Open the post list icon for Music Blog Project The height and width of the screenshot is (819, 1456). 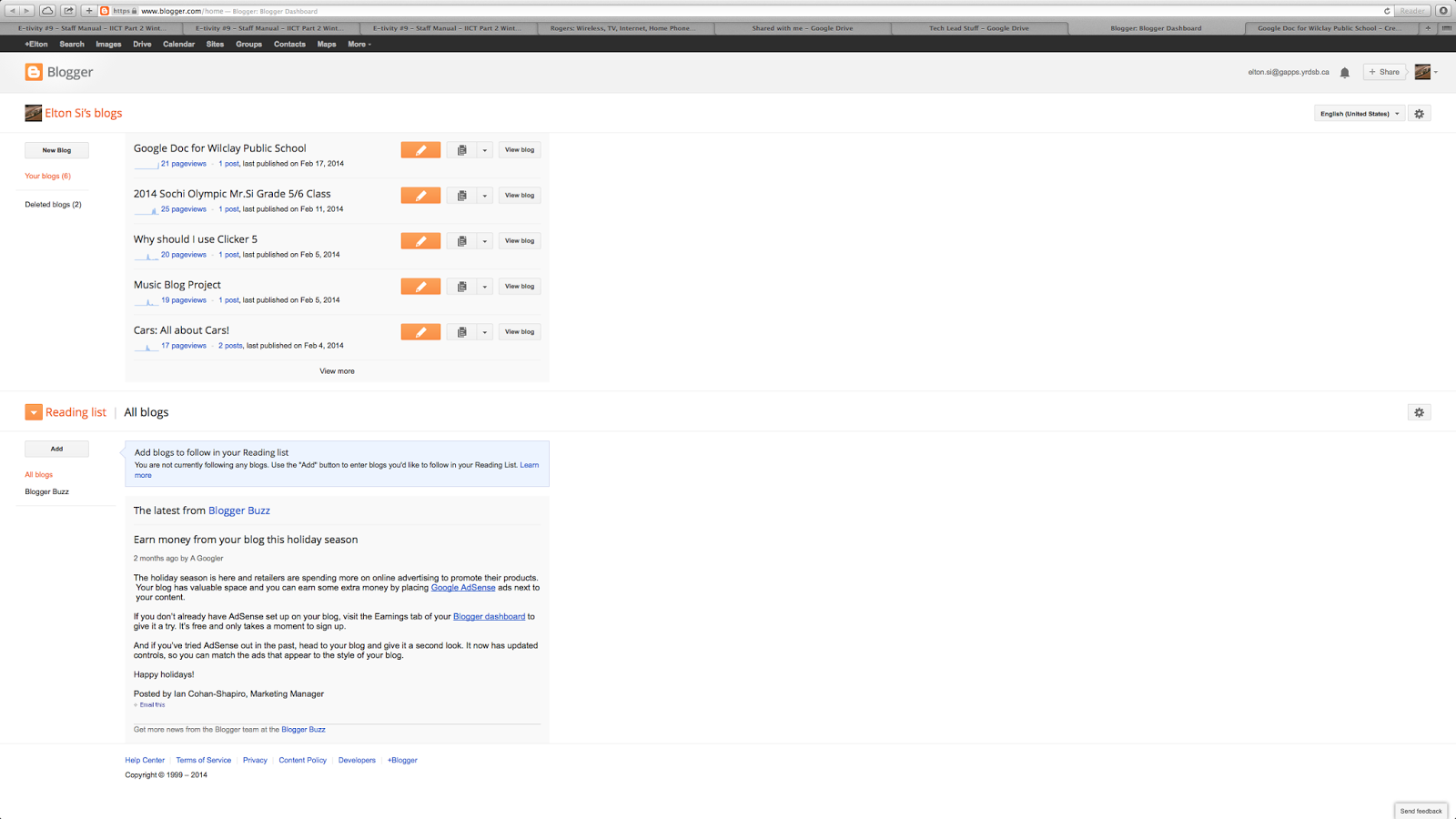461,287
